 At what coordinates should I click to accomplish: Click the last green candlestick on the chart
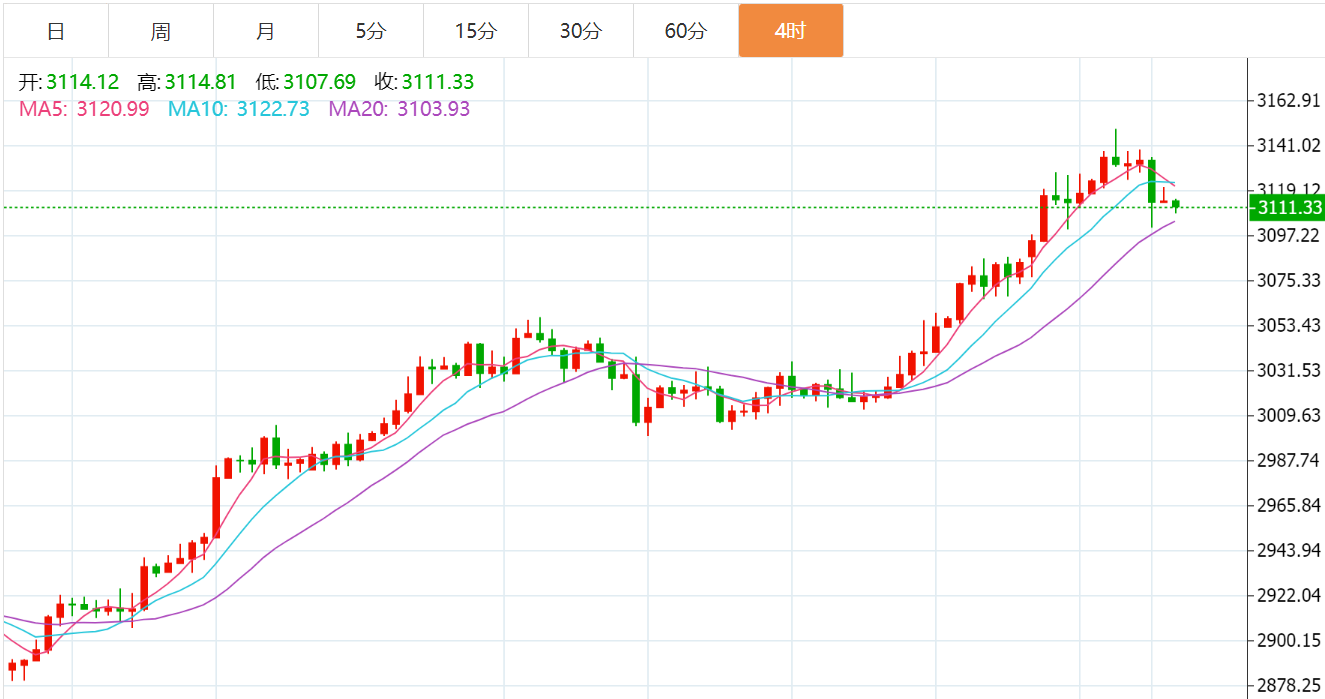(x=1176, y=205)
